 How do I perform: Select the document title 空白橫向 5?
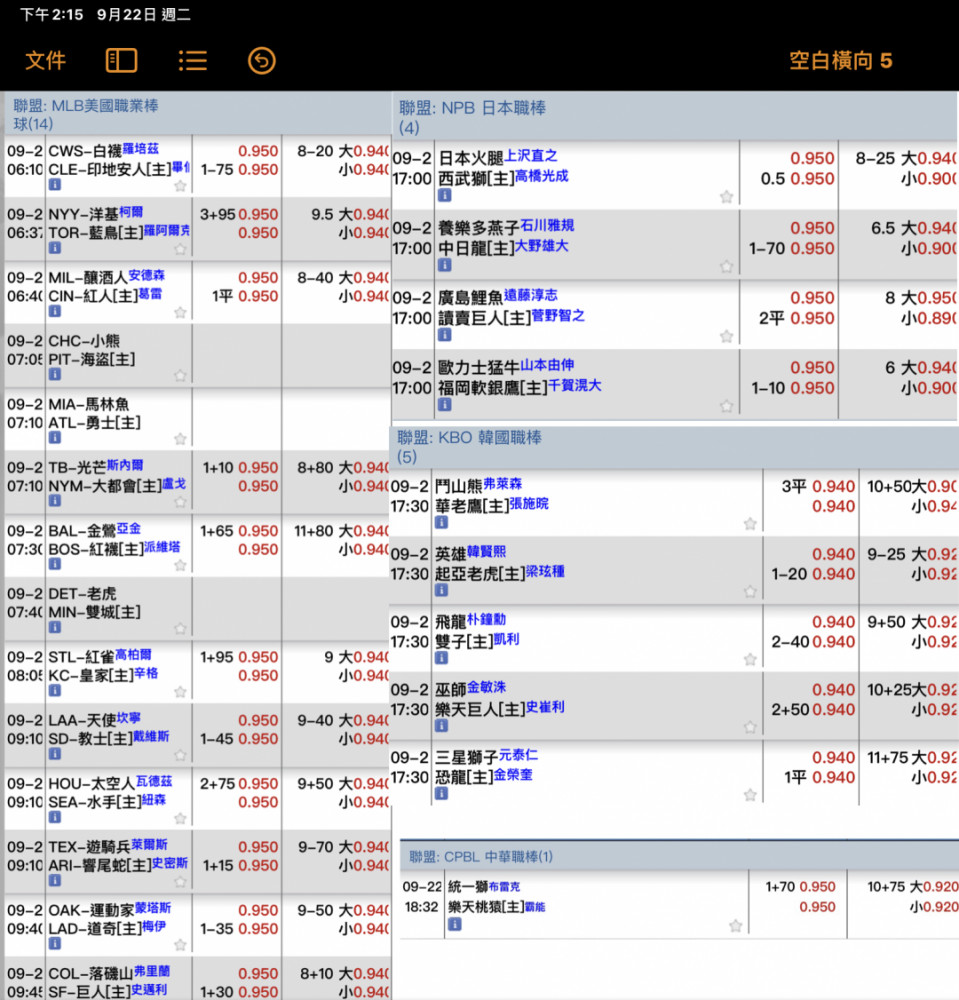pyautogui.click(x=840, y=61)
